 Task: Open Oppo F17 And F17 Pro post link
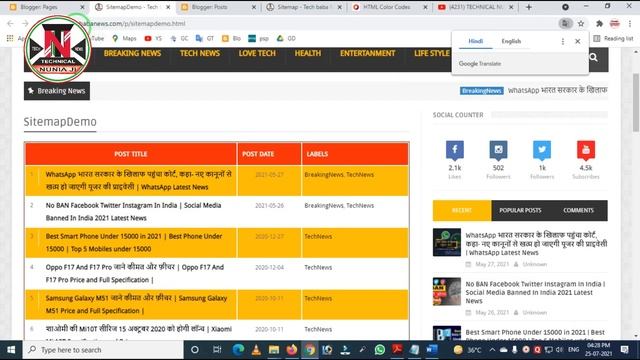[135, 273]
